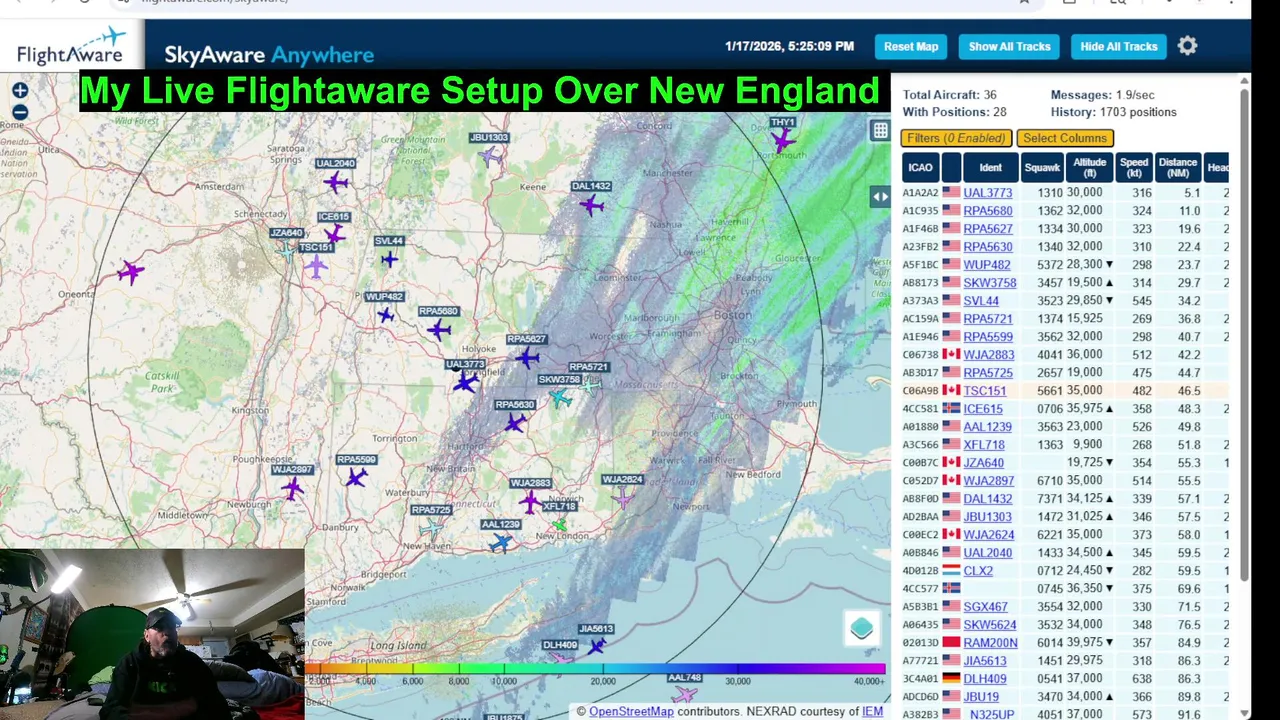Click altitude value 39,975
1280x720 pixels.
pyautogui.click(x=1085, y=643)
